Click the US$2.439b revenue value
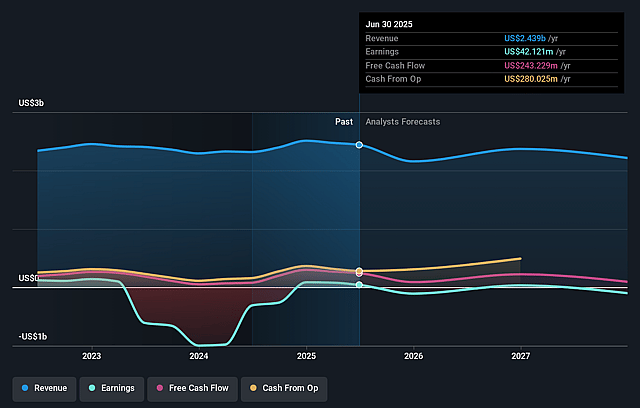This screenshot has width=640, height=408. pos(525,38)
